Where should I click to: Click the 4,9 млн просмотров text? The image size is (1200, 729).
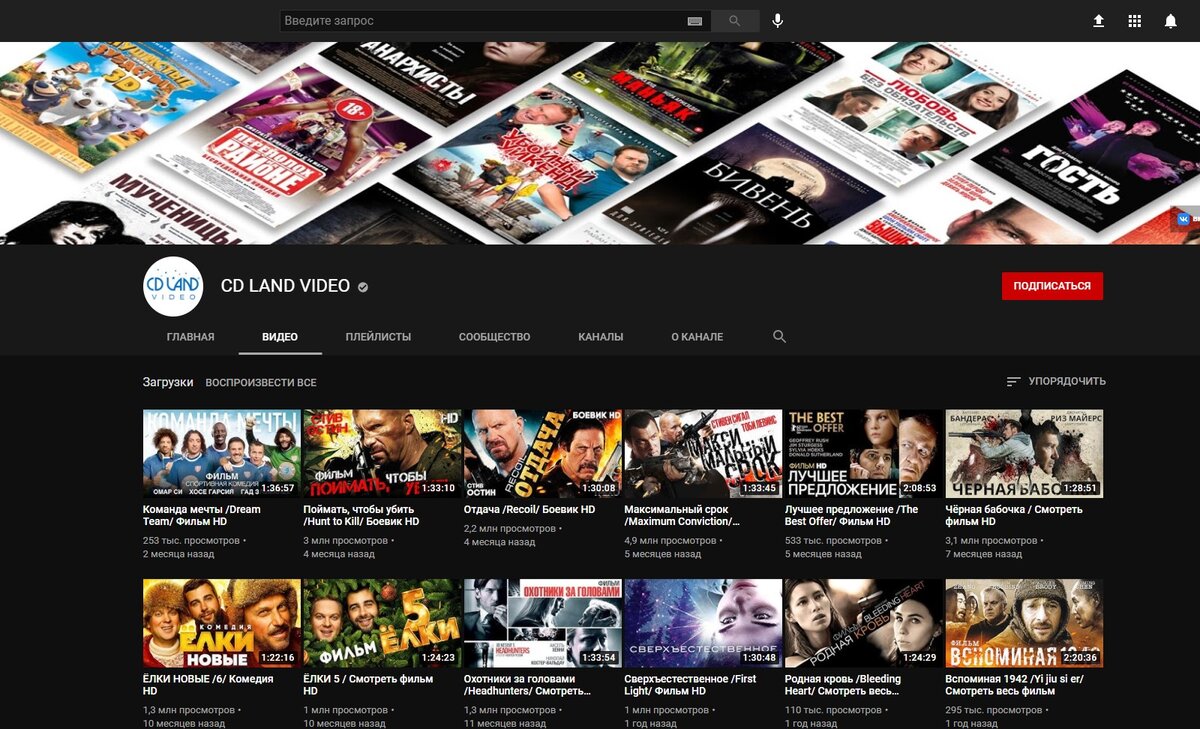coord(670,540)
